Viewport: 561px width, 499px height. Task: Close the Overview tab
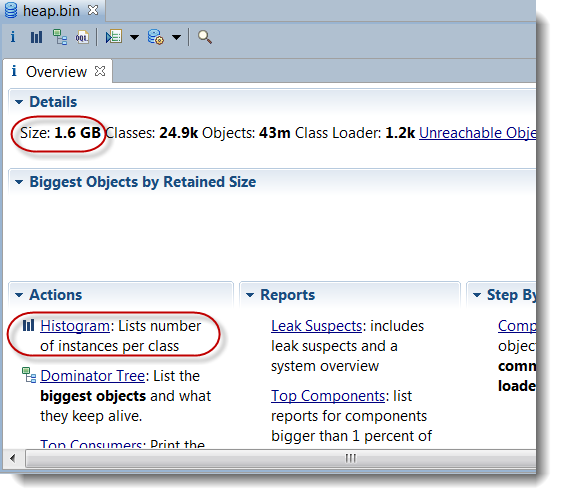(x=100, y=71)
